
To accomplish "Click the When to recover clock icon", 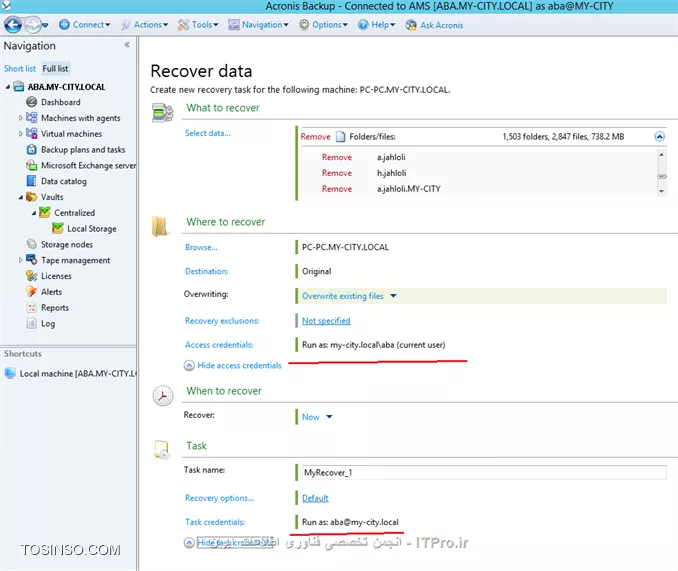I will point(163,396).
